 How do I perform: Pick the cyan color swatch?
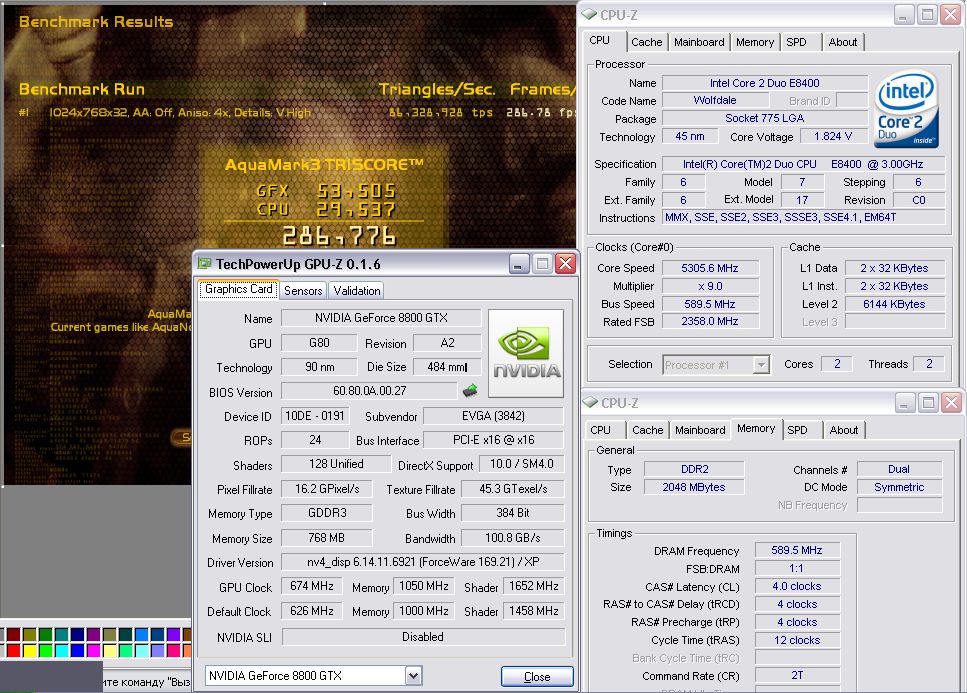pos(61,650)
